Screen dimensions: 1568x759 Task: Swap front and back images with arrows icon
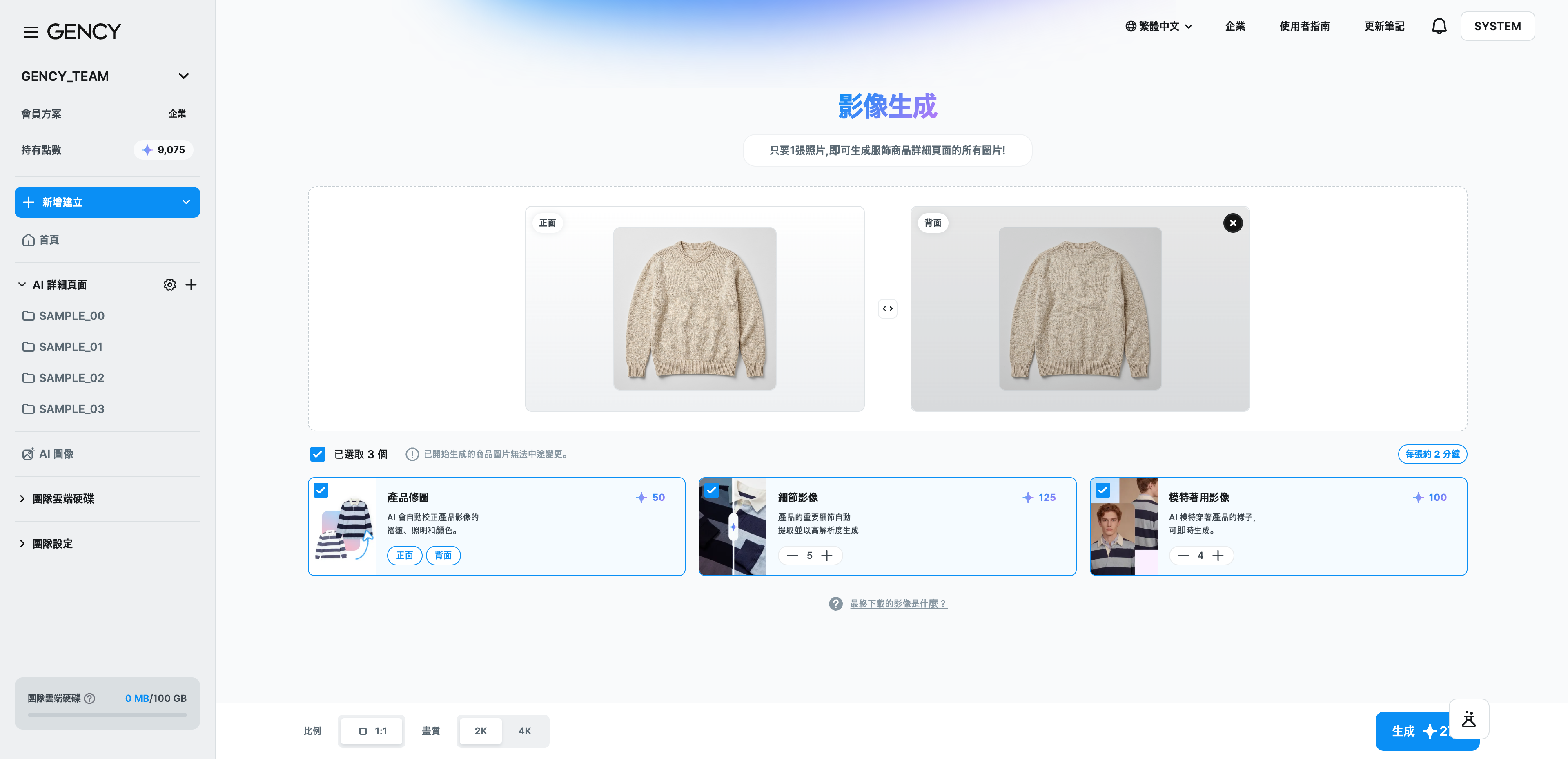point(887,309)
